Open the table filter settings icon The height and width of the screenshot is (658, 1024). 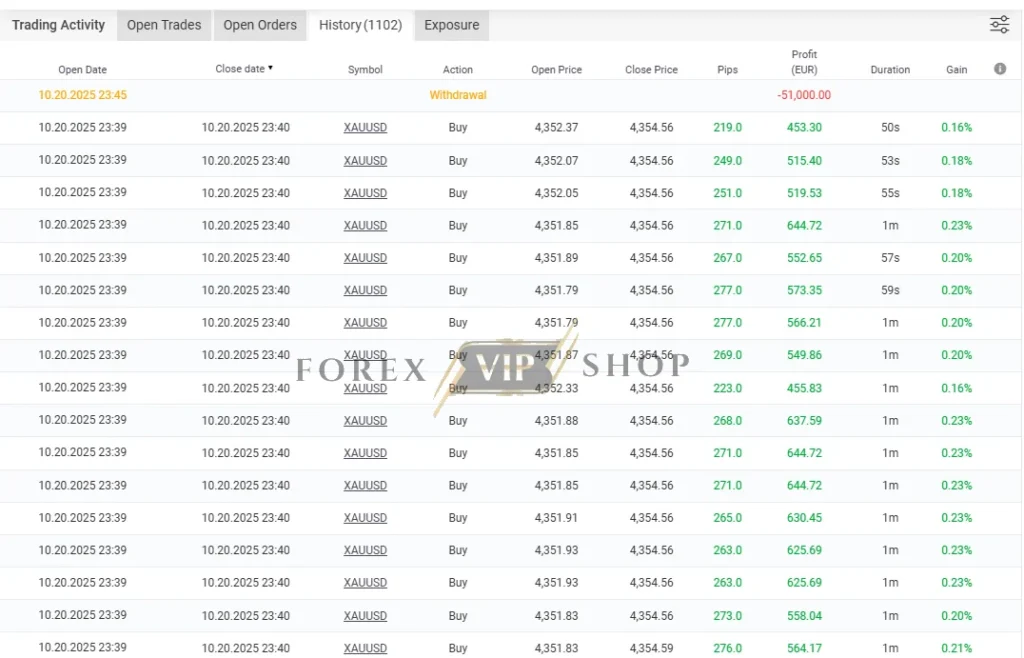click(x=999, y=25)
